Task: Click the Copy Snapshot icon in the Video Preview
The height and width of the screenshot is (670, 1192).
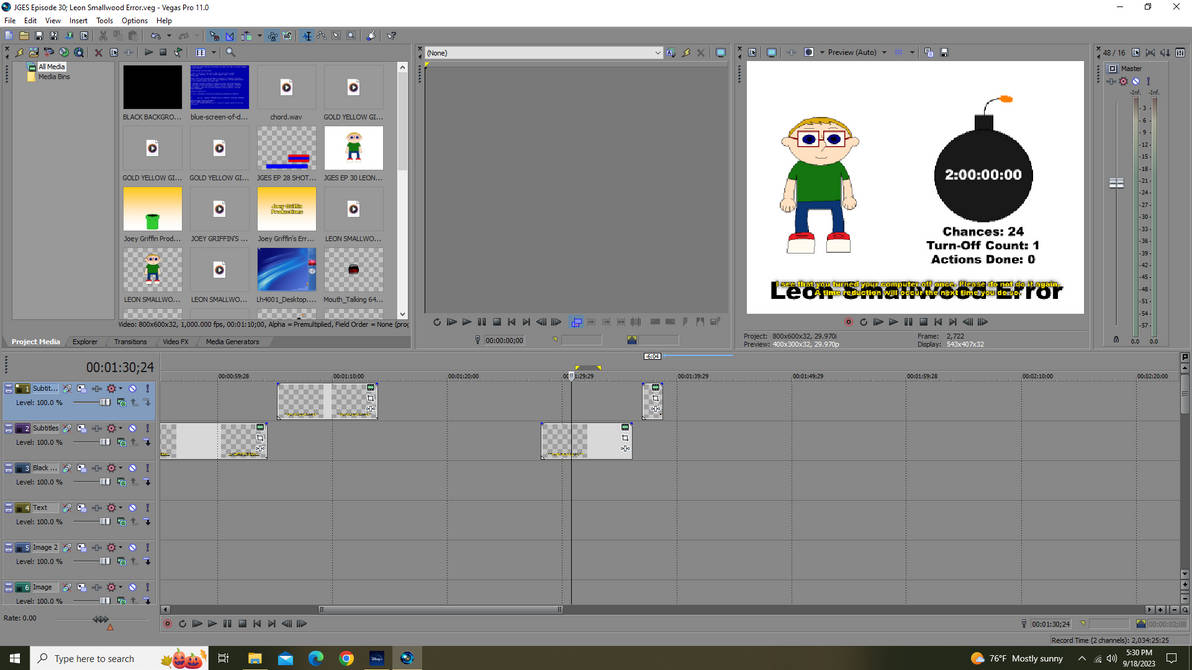Action: point(929,52)
